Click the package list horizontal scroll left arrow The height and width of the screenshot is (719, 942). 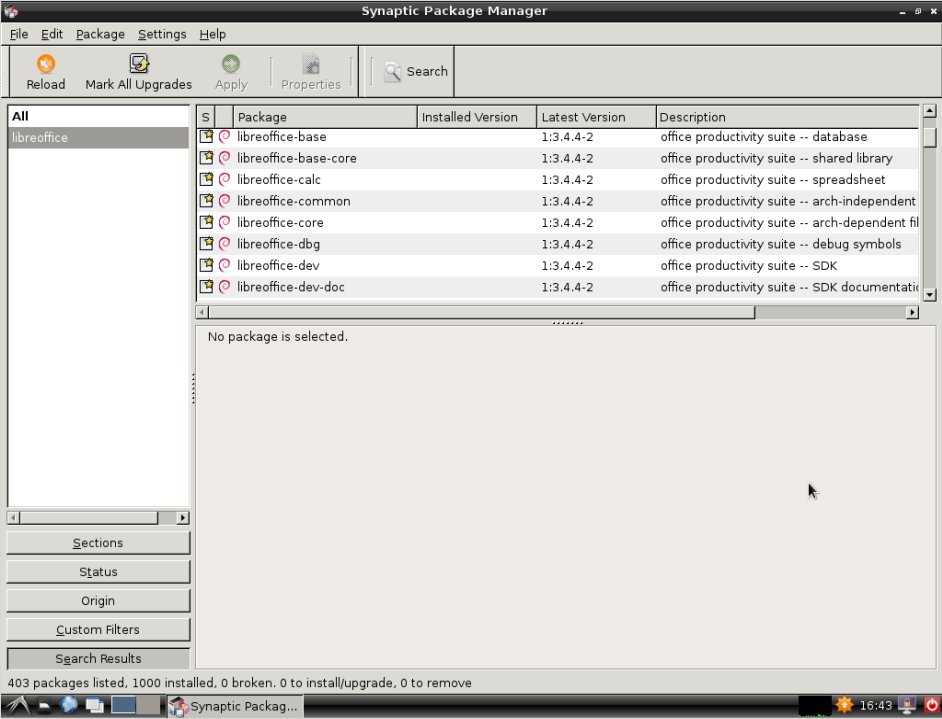point(202,312)
